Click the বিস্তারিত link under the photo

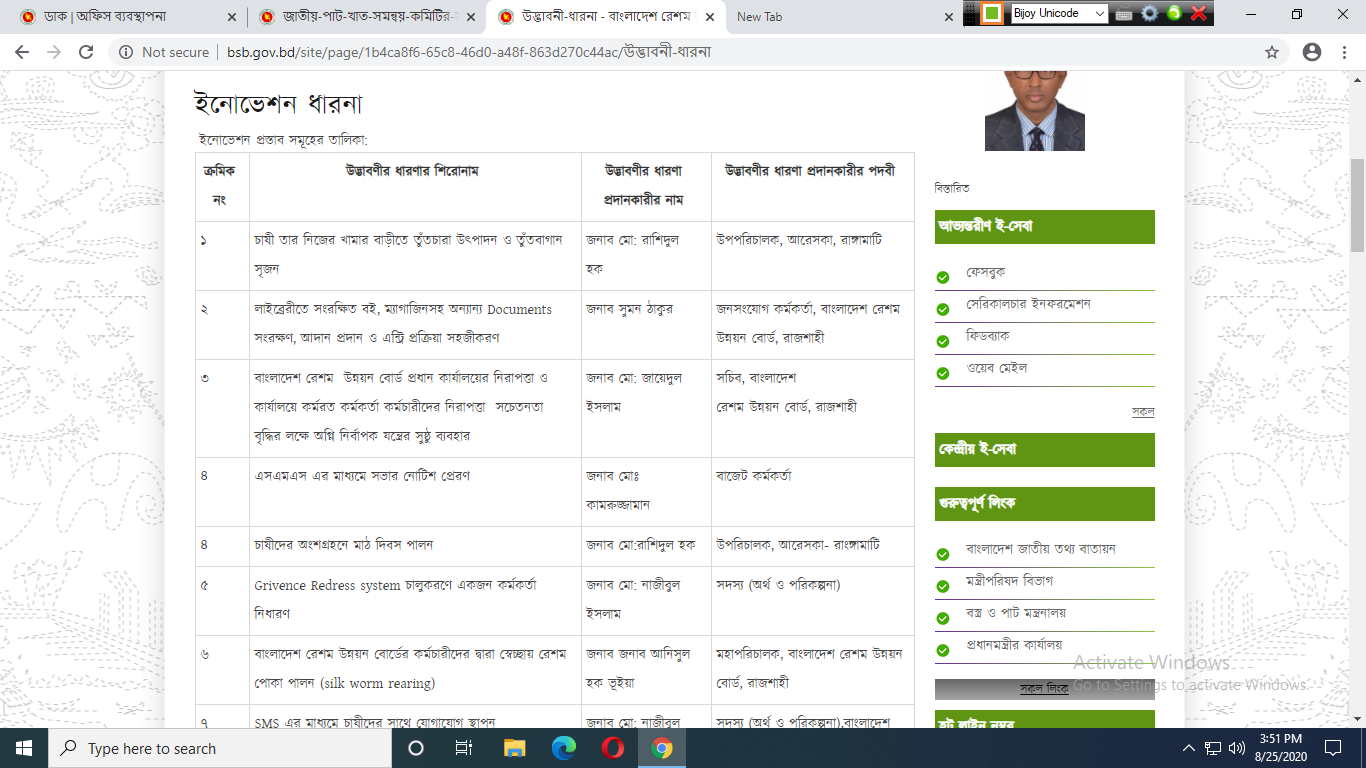click(951, 188)
